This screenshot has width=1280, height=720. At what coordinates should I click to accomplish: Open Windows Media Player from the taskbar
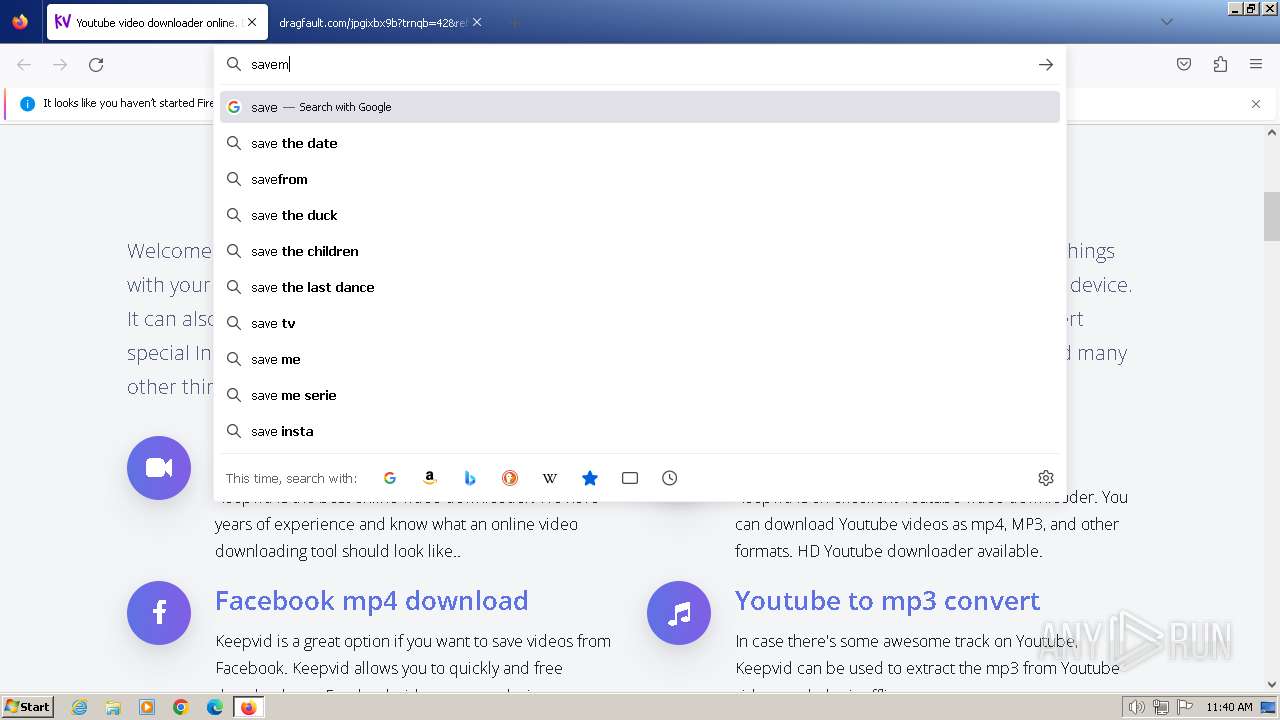pyautogui.click(x=147, y=707)
